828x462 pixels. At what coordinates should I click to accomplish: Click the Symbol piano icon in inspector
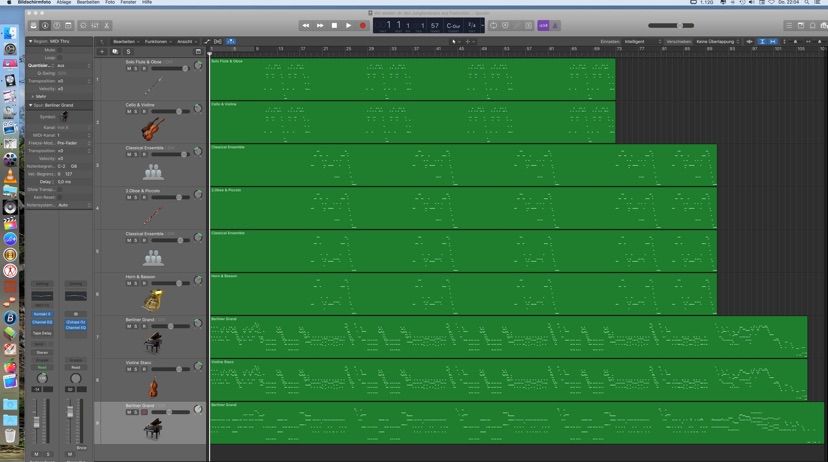click(x=64, y=117)
